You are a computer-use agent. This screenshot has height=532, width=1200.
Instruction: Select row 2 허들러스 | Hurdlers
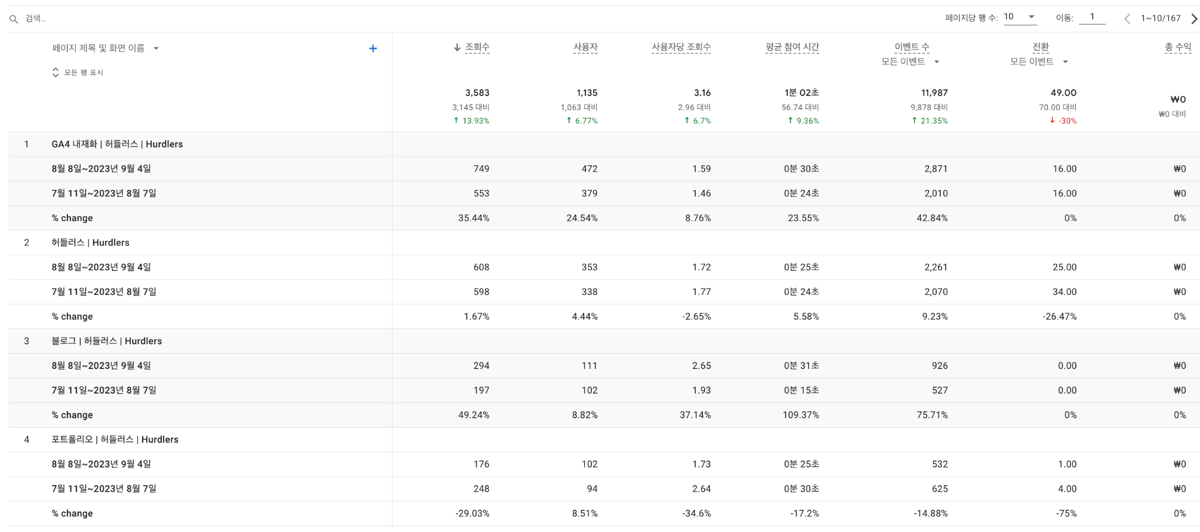coord(90,242)
